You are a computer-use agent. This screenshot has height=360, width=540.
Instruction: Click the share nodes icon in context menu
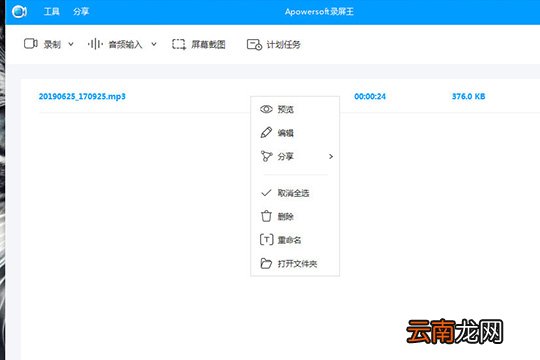click(x=267, y=156)
